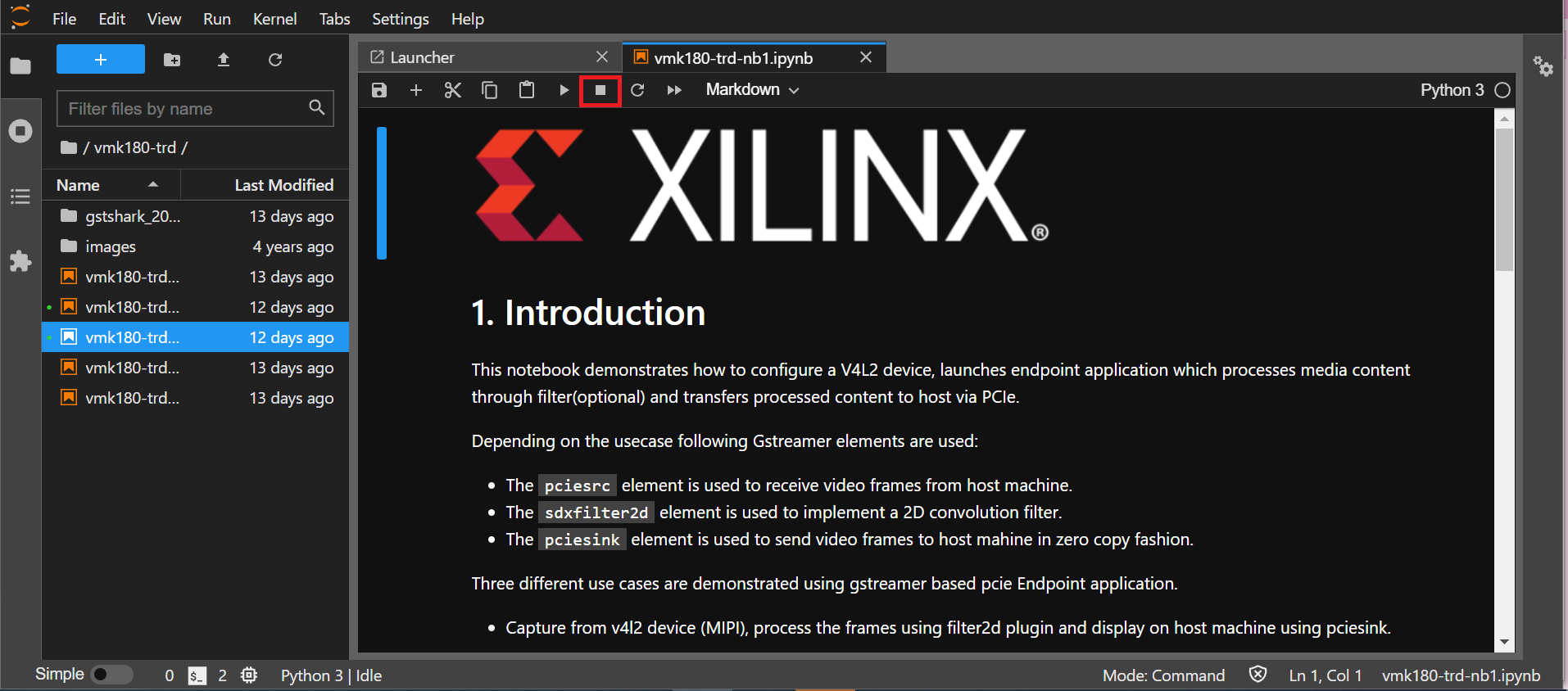
Task: Save the notebook
Action: [x=378, y=90]
